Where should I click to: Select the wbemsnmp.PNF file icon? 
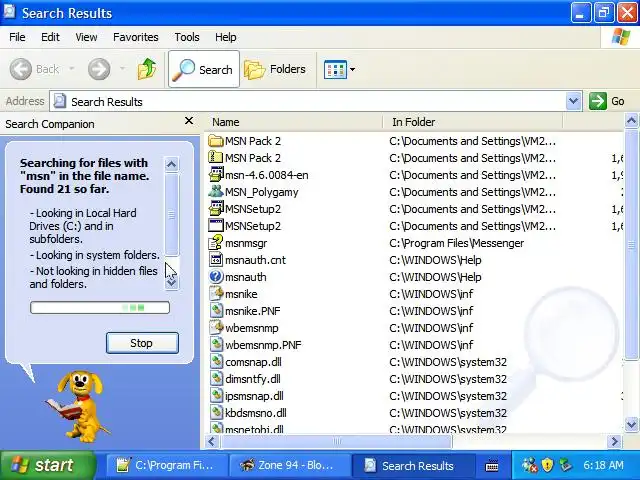(x=216, y=345)
